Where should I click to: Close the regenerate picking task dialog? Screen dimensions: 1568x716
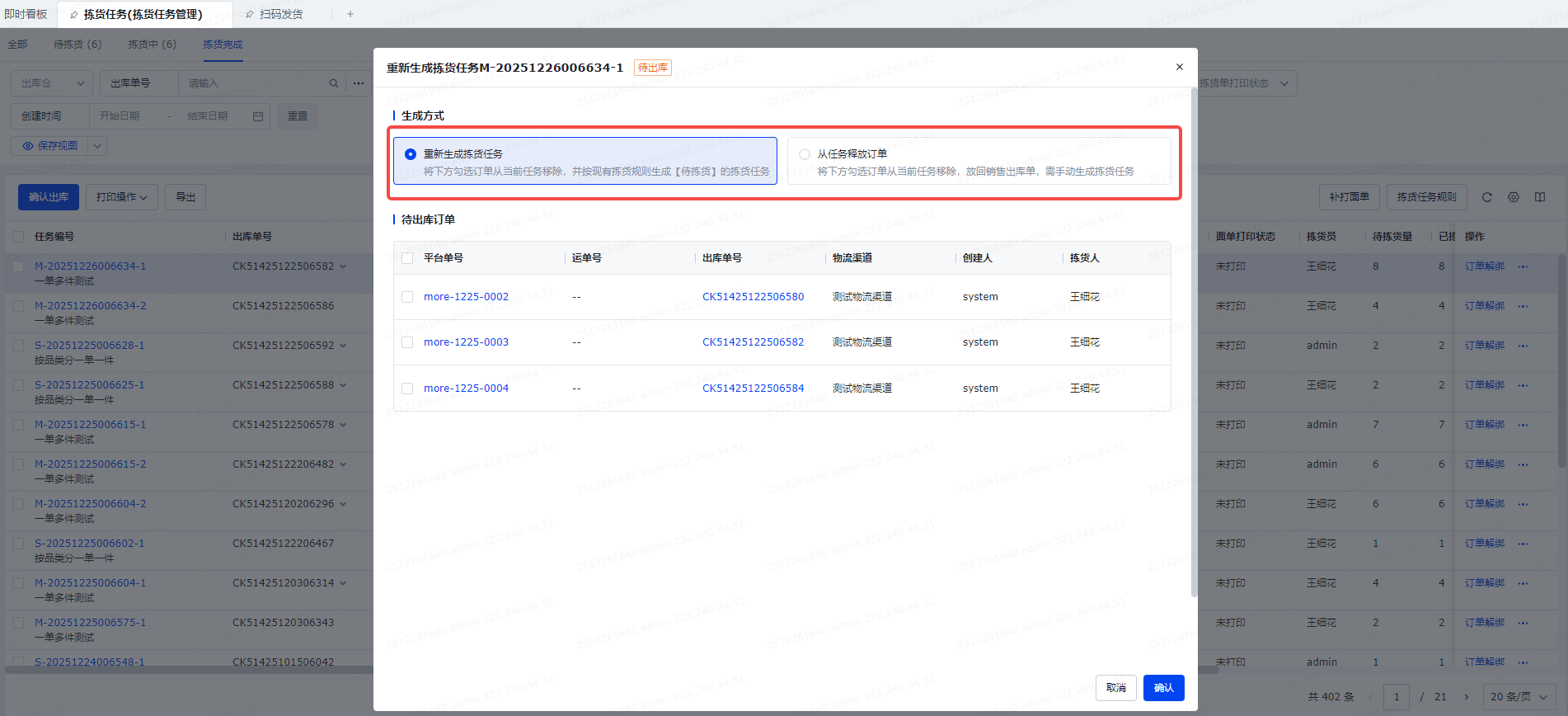[x=1179, y=67]
